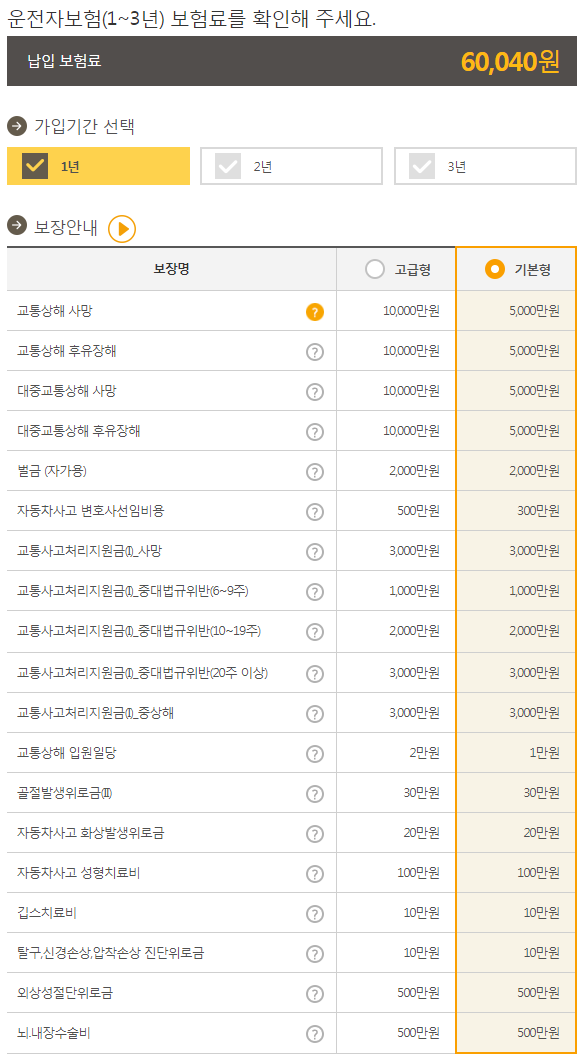The height and width of the screenshot is (1057, 580).
Task: Click help icon for 자동차사고 성형치료비
Action: coord(315,874)
